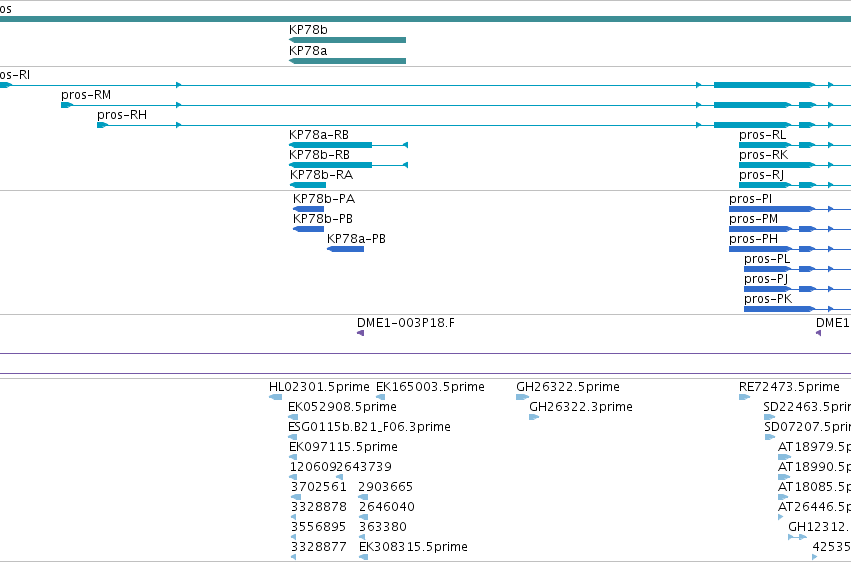Select feature 2903665

coord(363,497)
